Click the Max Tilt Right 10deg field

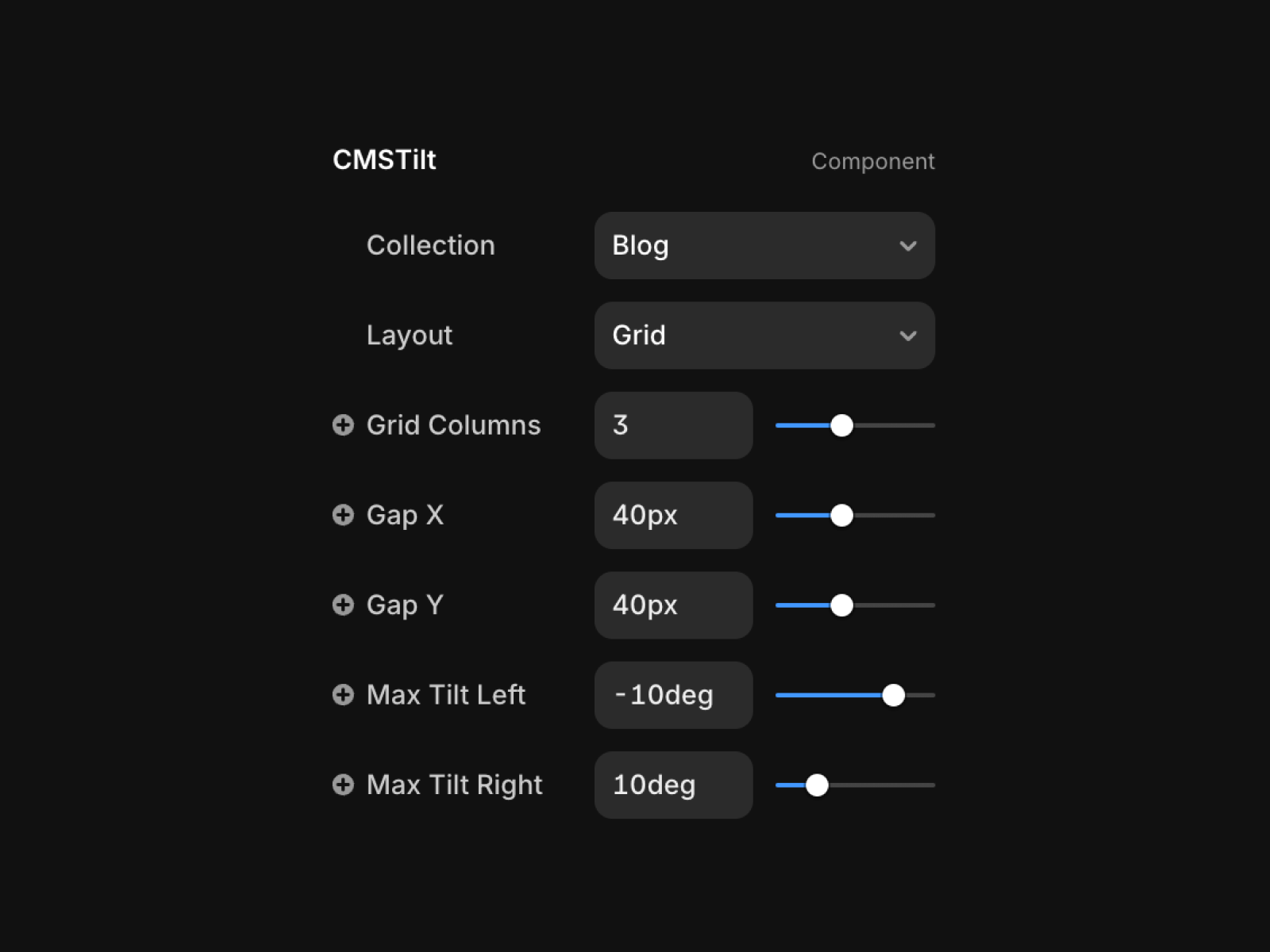click(x=673, y=785)
